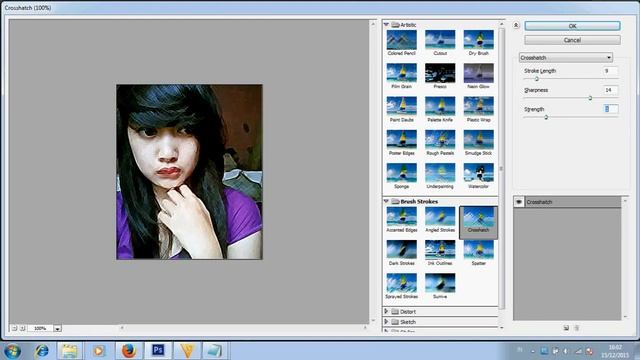Switch to Photoshop on the taskbar

pyautogui.click(x=158, y=351)
